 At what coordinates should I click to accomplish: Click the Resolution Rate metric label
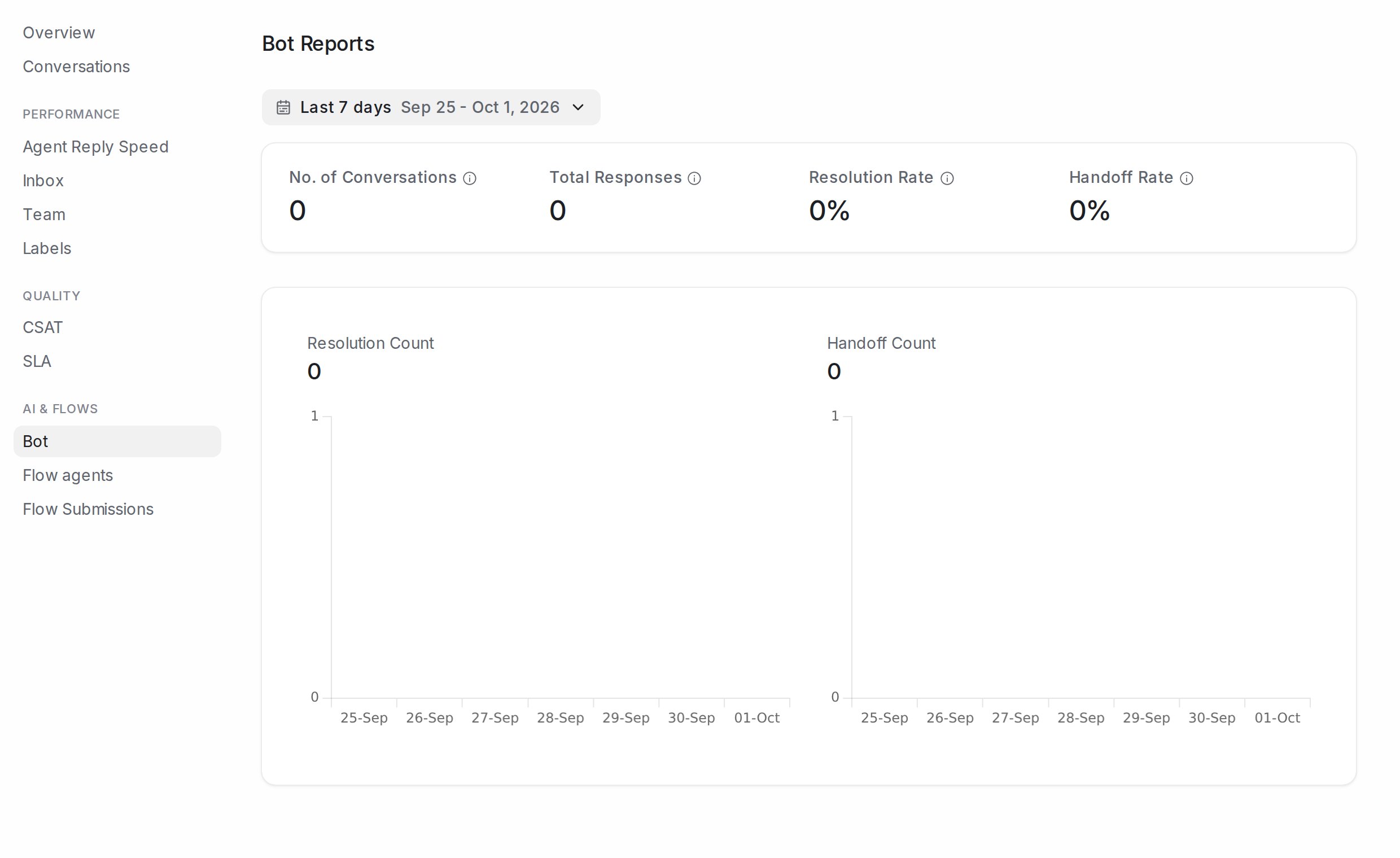point(871,177)
